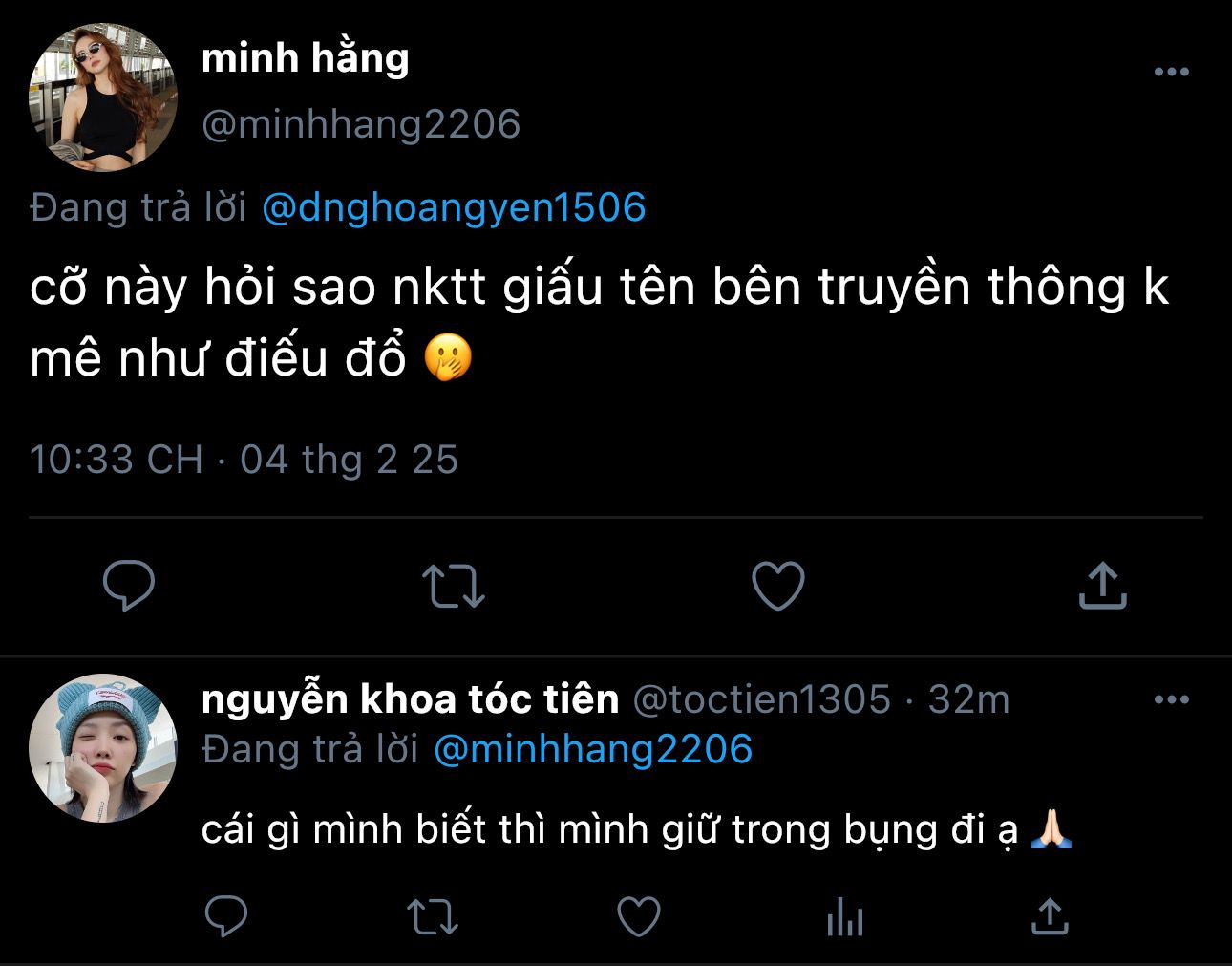This screenshot has height=966, width=1232.
Task: Open tóc tiên's profile picture
Action: point(103,748)
